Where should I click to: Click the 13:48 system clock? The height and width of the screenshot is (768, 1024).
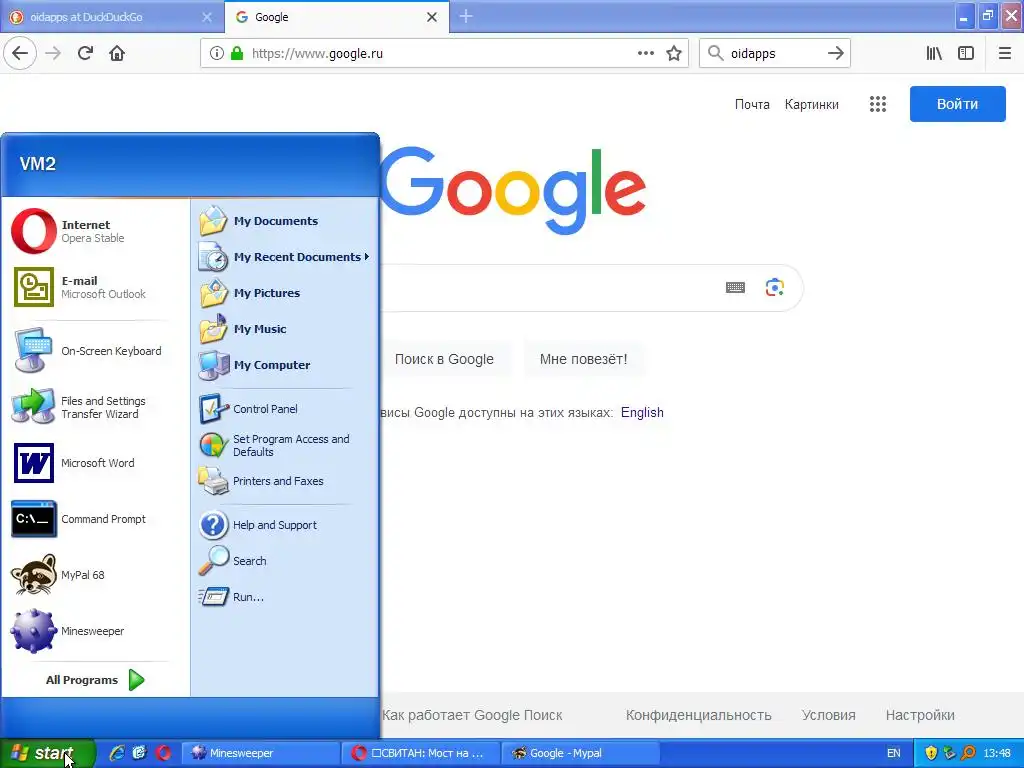pos(997,753)
